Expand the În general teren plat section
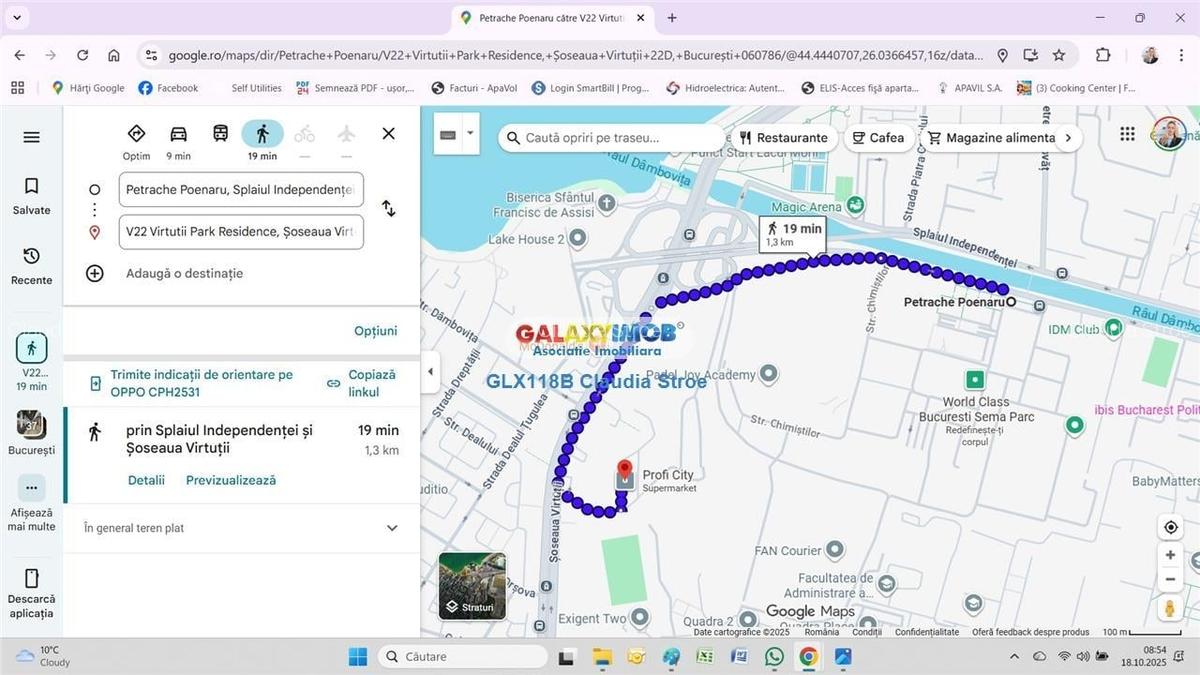The height and width of the screenshot is (675, 1200). pyautogui.click(x=391, y=528)
